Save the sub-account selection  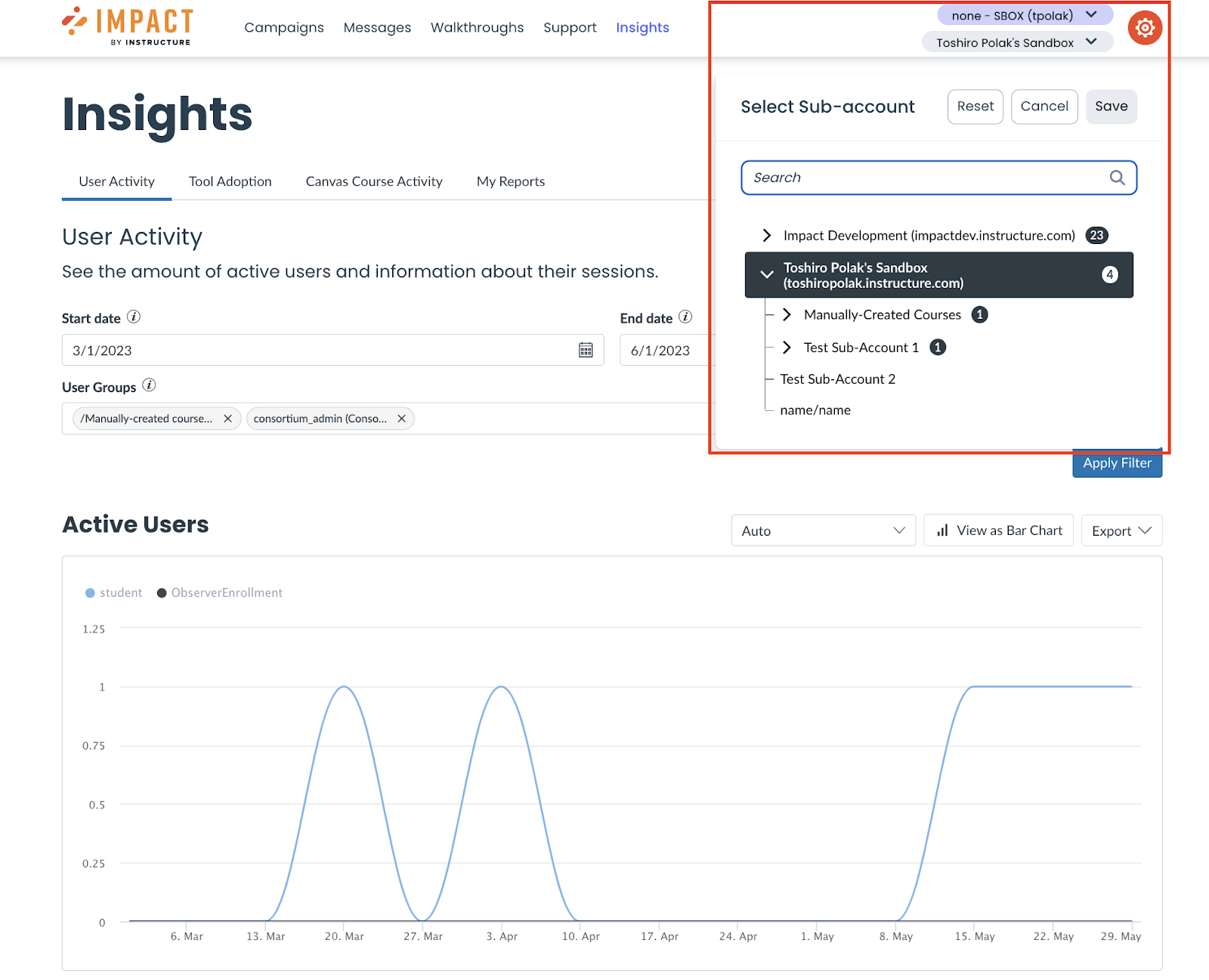1112,107
